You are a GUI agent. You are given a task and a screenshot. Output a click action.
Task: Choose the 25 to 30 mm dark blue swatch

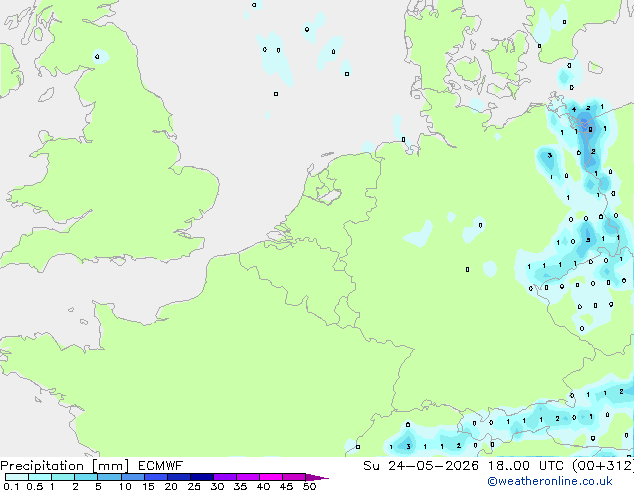pos(202,477)
